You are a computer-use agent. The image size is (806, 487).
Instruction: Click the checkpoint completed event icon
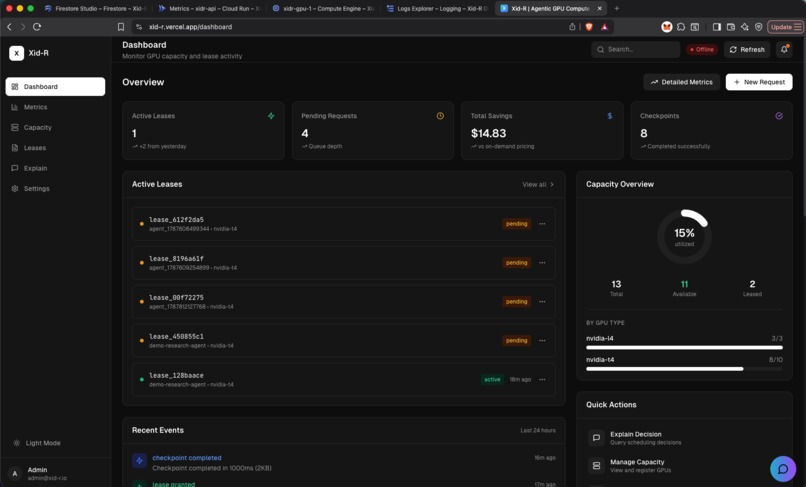tap(139, 461)
